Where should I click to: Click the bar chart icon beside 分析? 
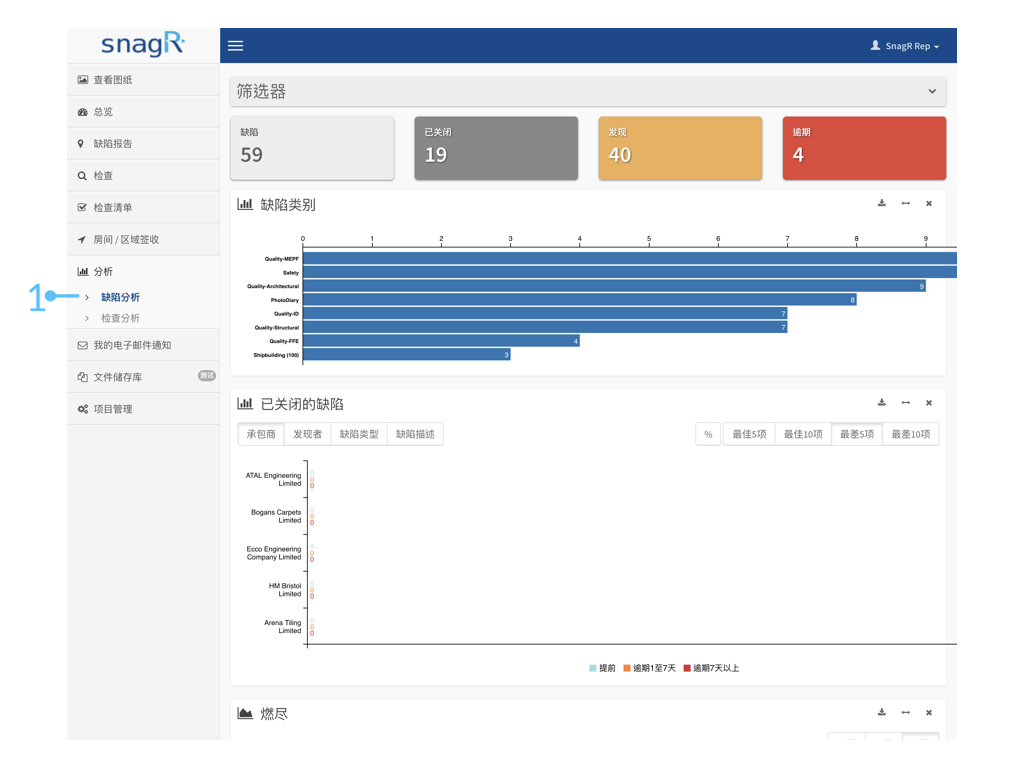click(83, 272)
